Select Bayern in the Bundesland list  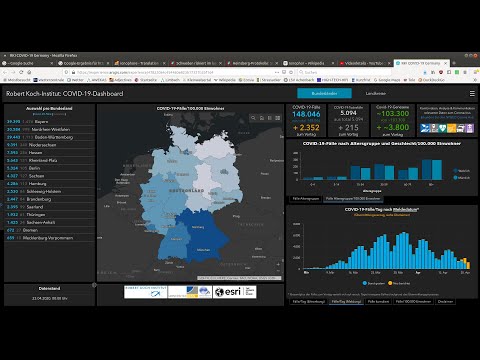(x=49, y=122)
